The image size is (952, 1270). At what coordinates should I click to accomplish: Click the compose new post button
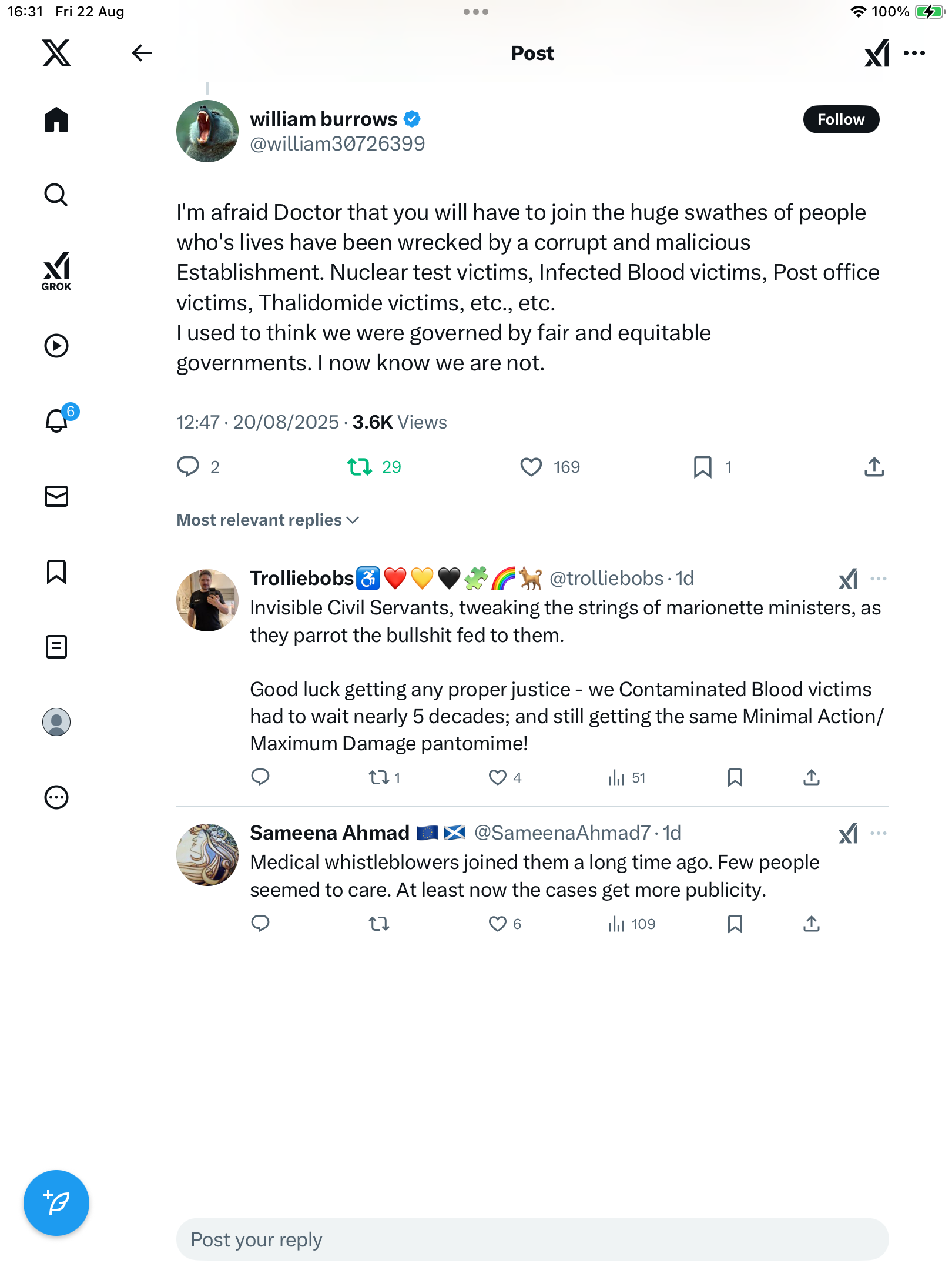56,1202
